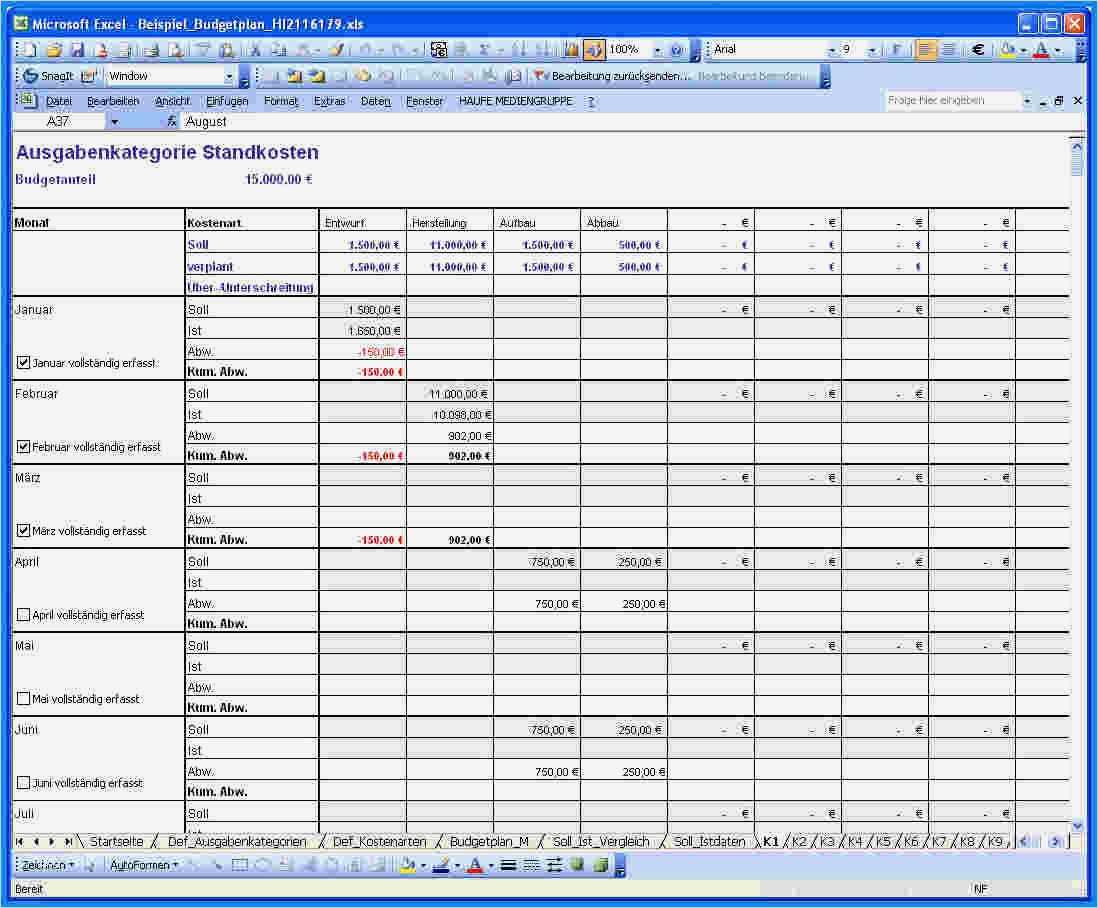Save the workbook via the Save icon
The width and height of the screenshot is (1098, 908).
tap(75, 47)
